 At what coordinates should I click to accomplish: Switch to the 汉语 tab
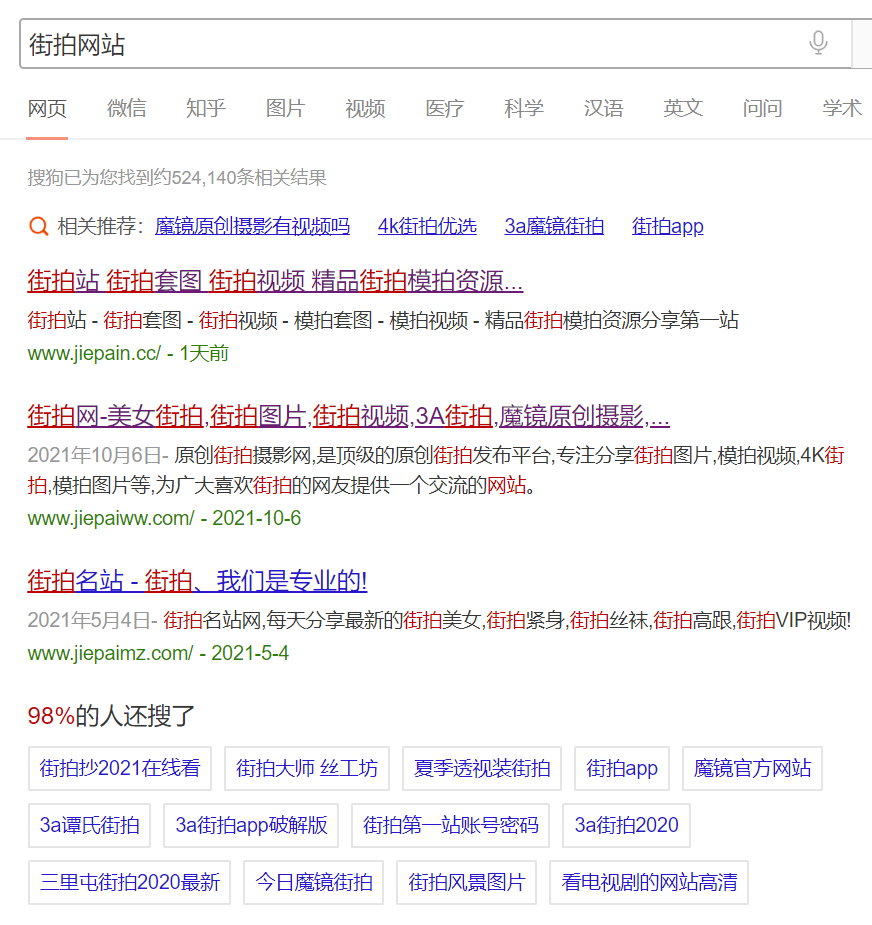[604, 109]
